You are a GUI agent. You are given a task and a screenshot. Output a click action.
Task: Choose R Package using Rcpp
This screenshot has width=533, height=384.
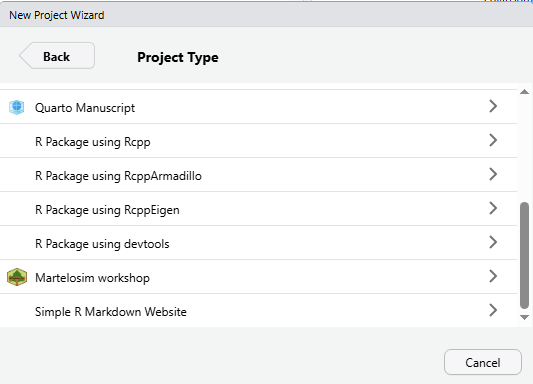(258, 141)
